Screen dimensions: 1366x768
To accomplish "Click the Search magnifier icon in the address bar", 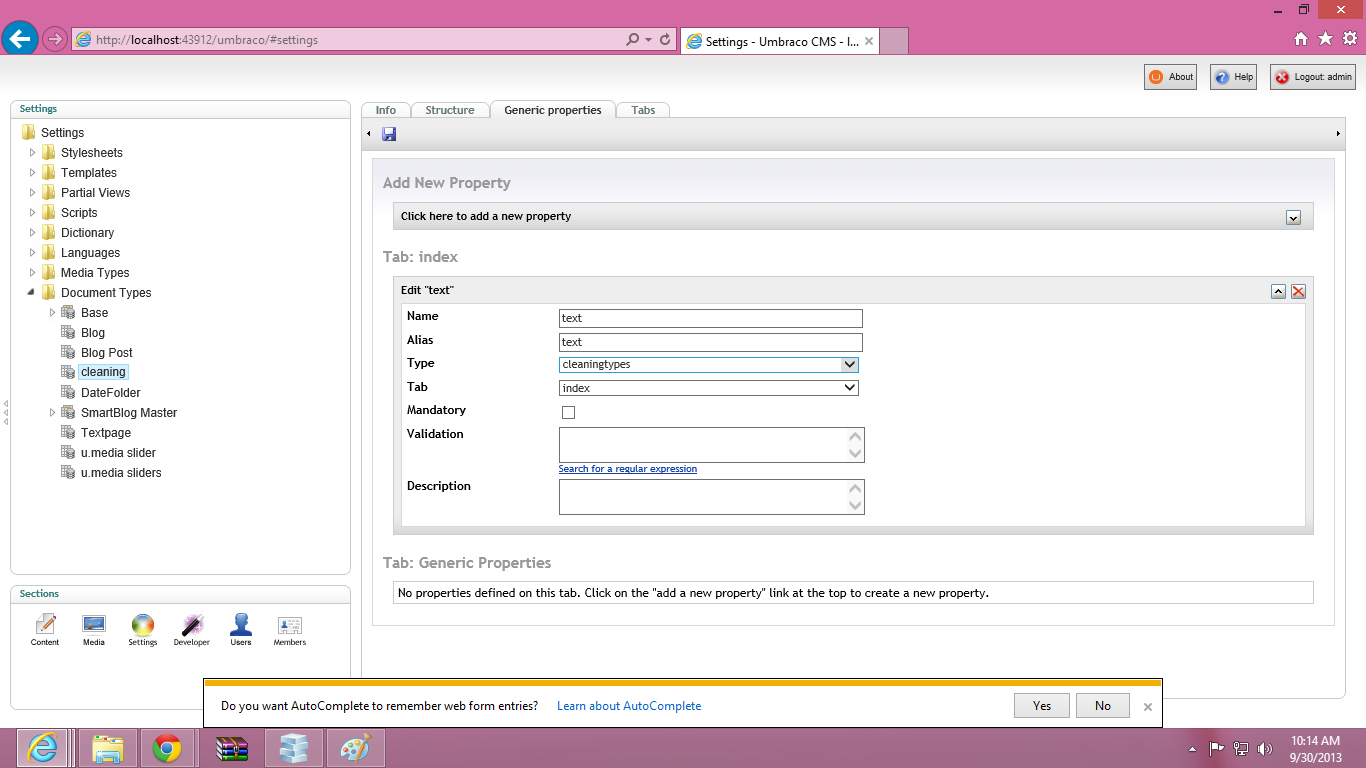I will [x=633, y=40].
